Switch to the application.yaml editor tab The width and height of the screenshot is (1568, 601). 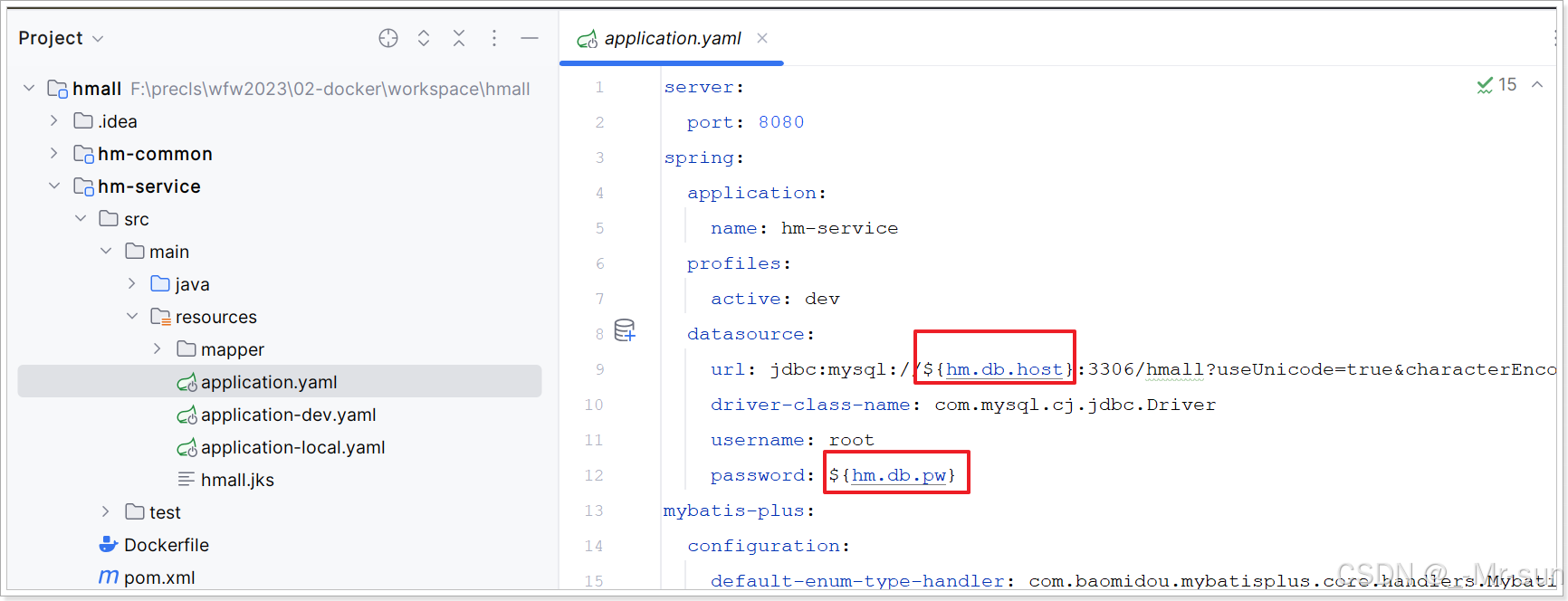click(672, 38)
